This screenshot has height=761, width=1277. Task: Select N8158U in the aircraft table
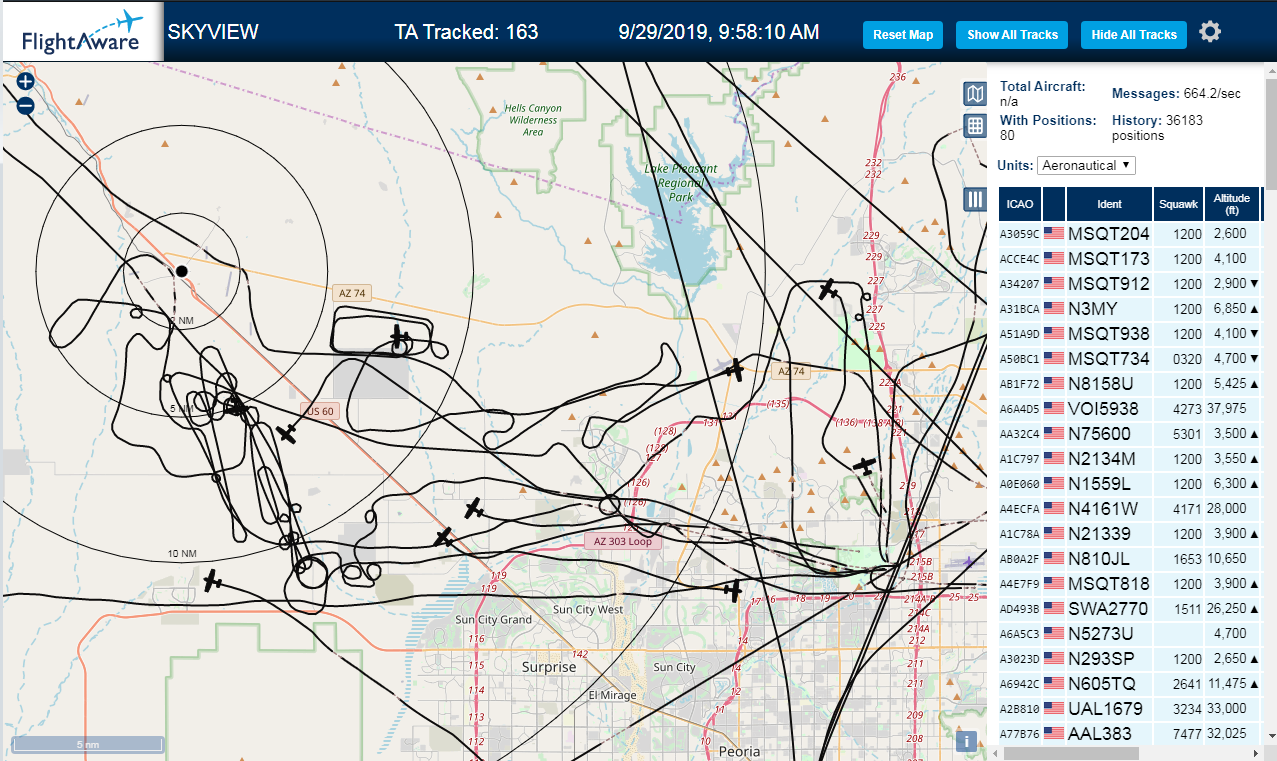(x=1130, y=384)
